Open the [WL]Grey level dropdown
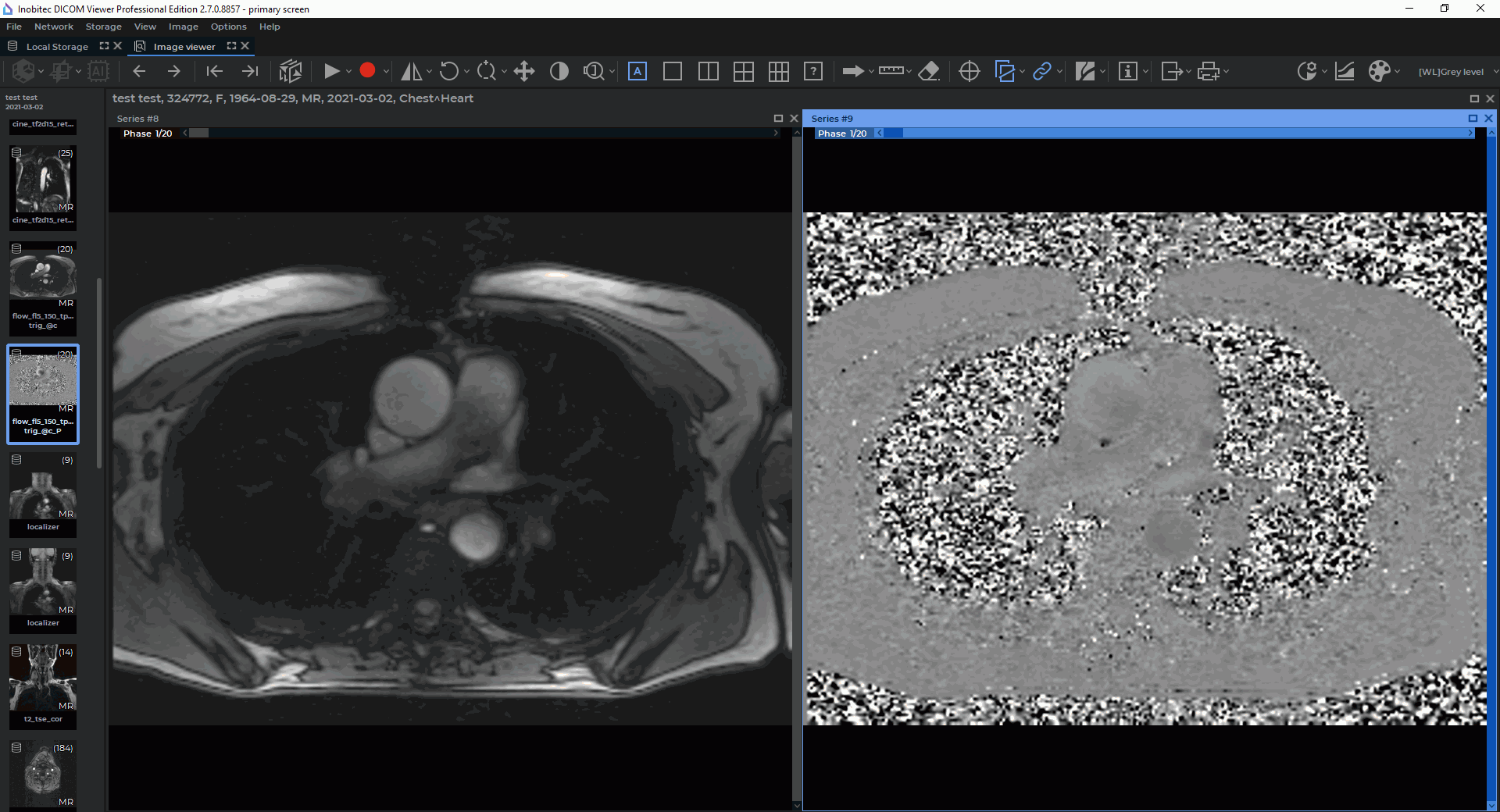The image size is (1500, 812). pos(1458,71)
